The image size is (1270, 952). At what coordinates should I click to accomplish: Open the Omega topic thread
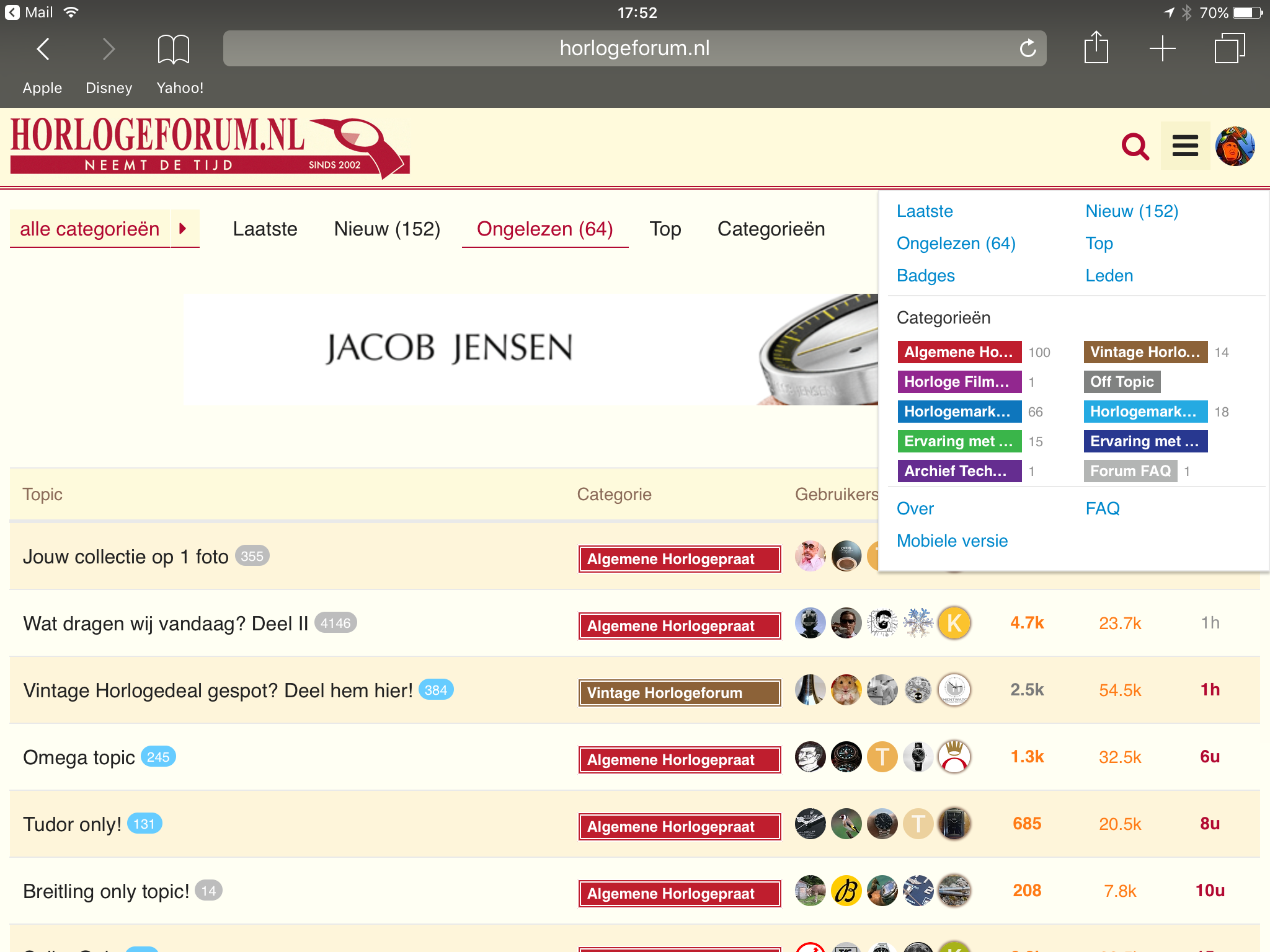point(79,757)
